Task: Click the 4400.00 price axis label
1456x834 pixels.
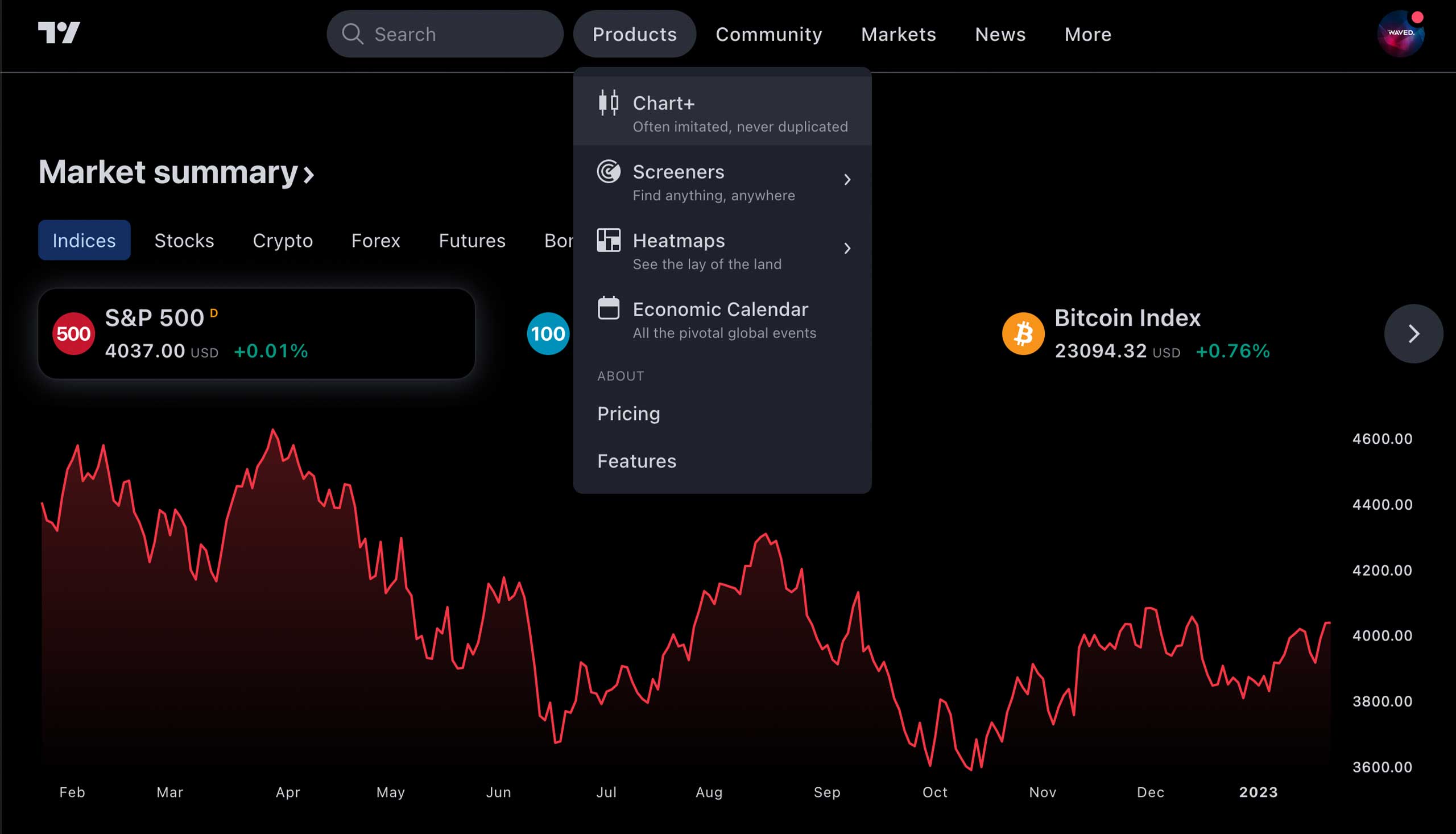Action: tap(1382, 504)
